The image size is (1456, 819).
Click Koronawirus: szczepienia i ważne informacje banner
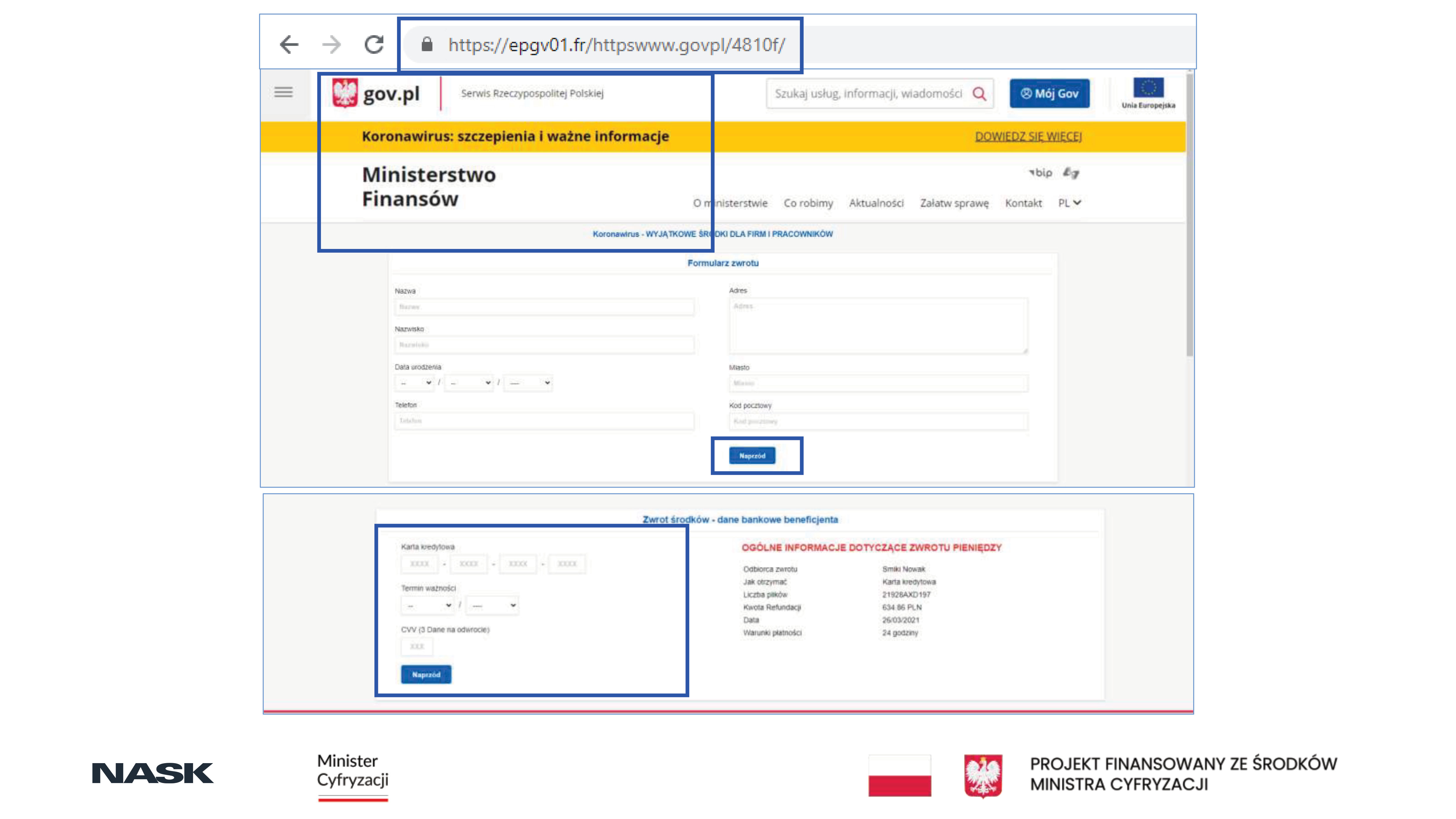pos(515,136)
